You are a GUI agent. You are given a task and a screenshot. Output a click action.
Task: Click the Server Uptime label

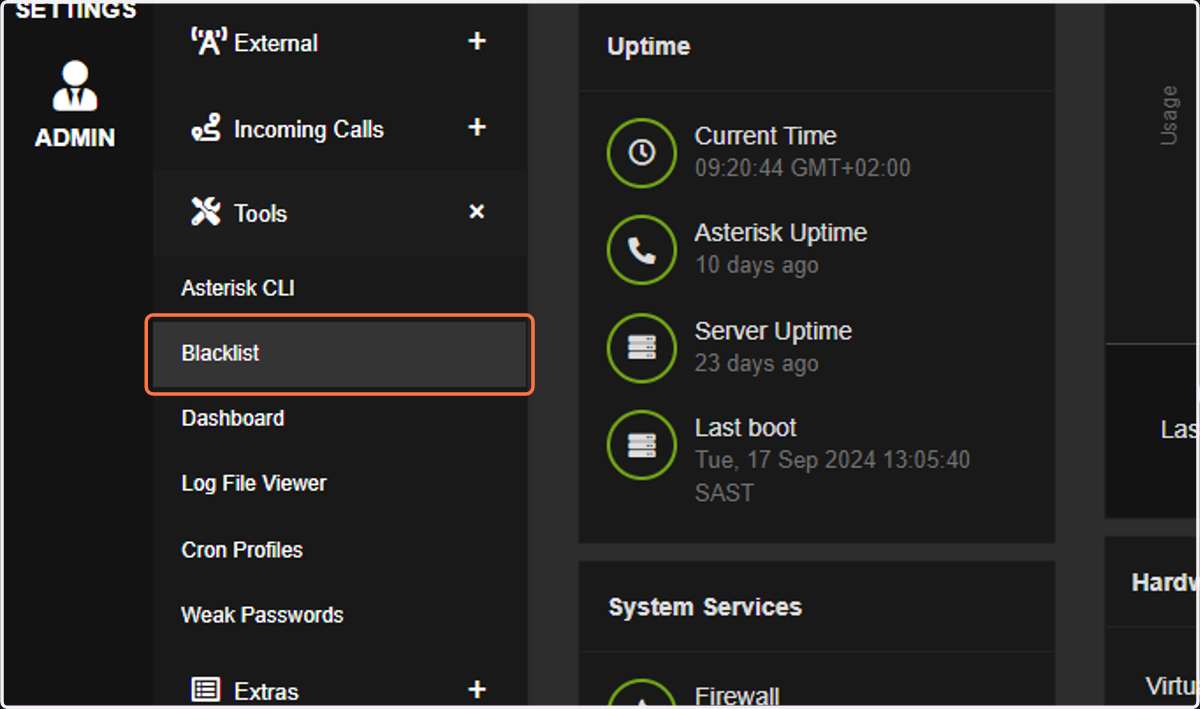pyautogui.click(x=774, y=331)
